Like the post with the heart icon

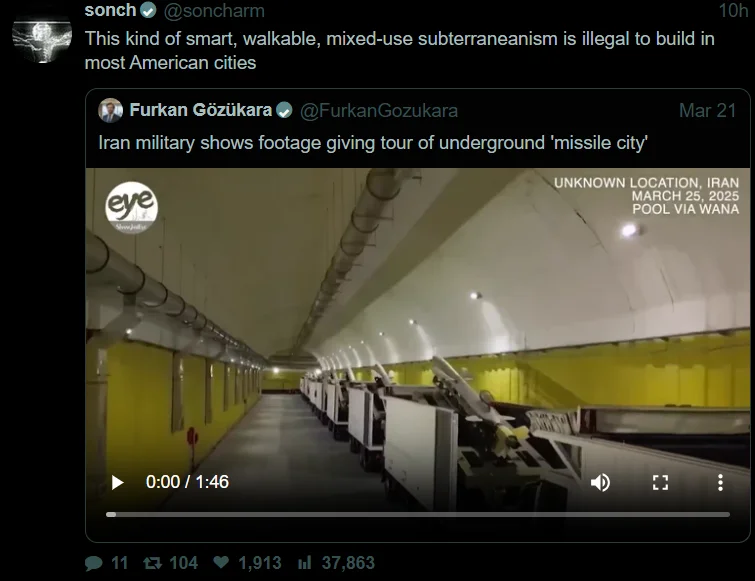[221, 562]
